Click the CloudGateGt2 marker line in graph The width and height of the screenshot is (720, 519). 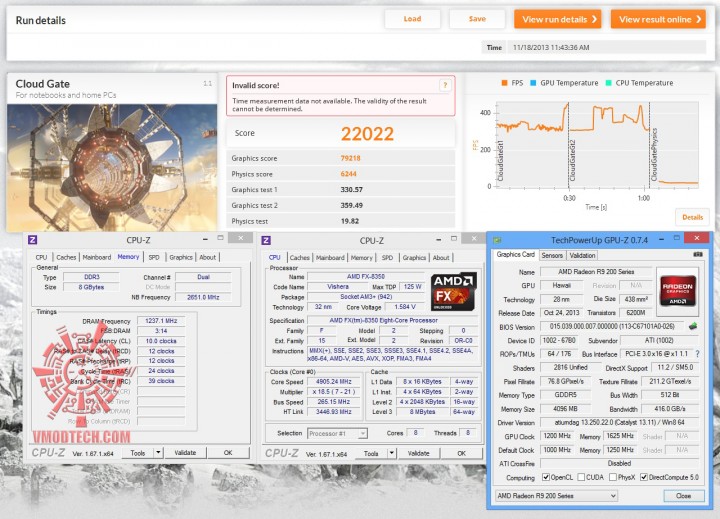point(569,145)
